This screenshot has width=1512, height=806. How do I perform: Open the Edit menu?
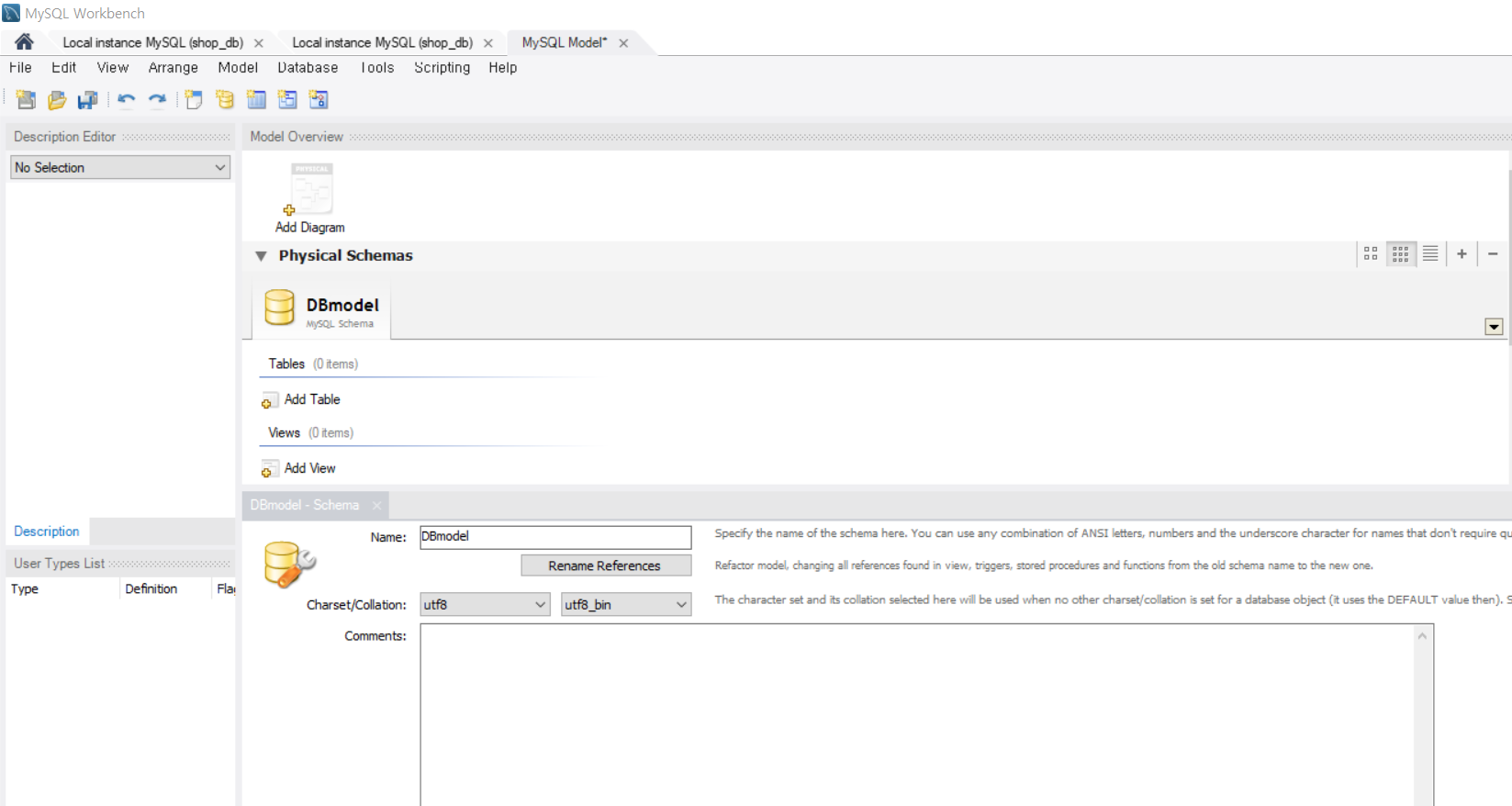pos(64,68)
